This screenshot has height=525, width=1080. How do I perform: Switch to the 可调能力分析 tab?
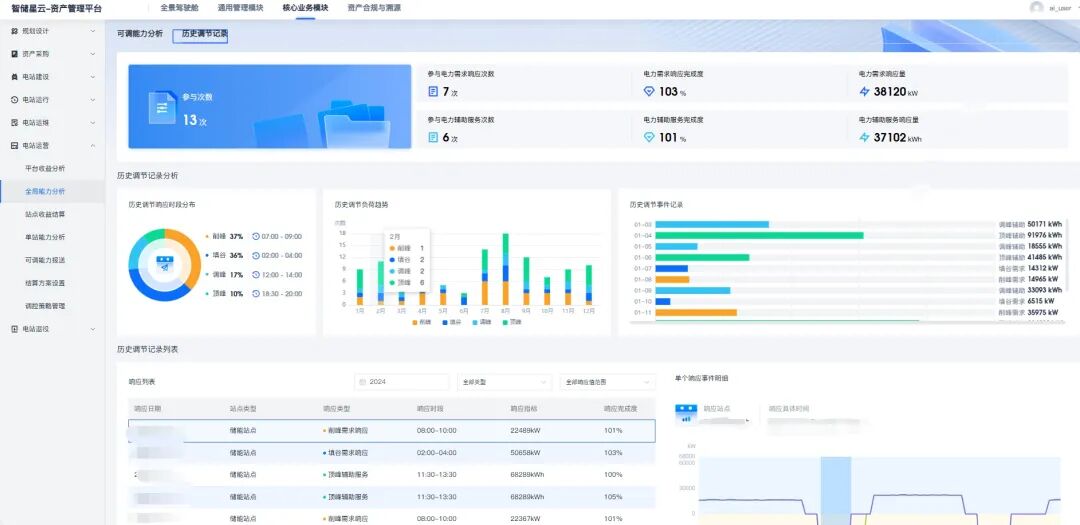[x=139, y=34]
